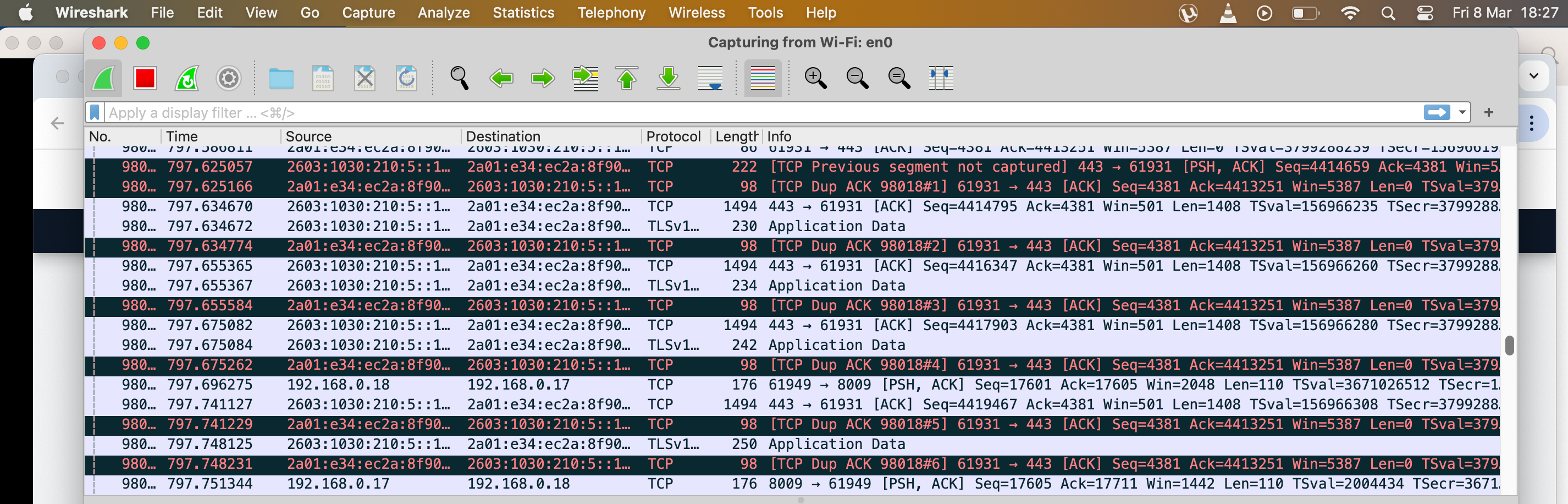Viewport: 1568px width, 504px height.
Task: Jump to last packet with down arrow icon
Action: tap(669, 79)
